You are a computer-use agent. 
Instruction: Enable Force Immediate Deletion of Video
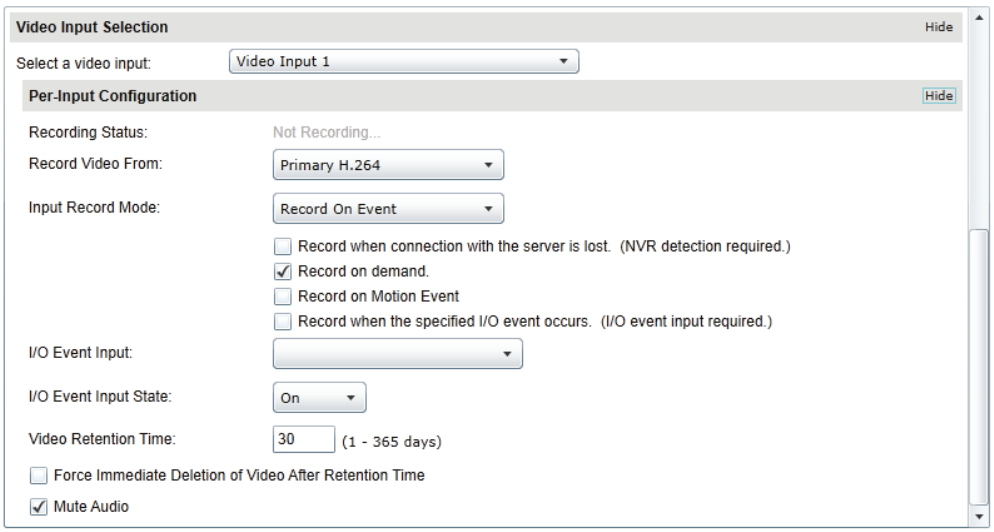point(38,476)
